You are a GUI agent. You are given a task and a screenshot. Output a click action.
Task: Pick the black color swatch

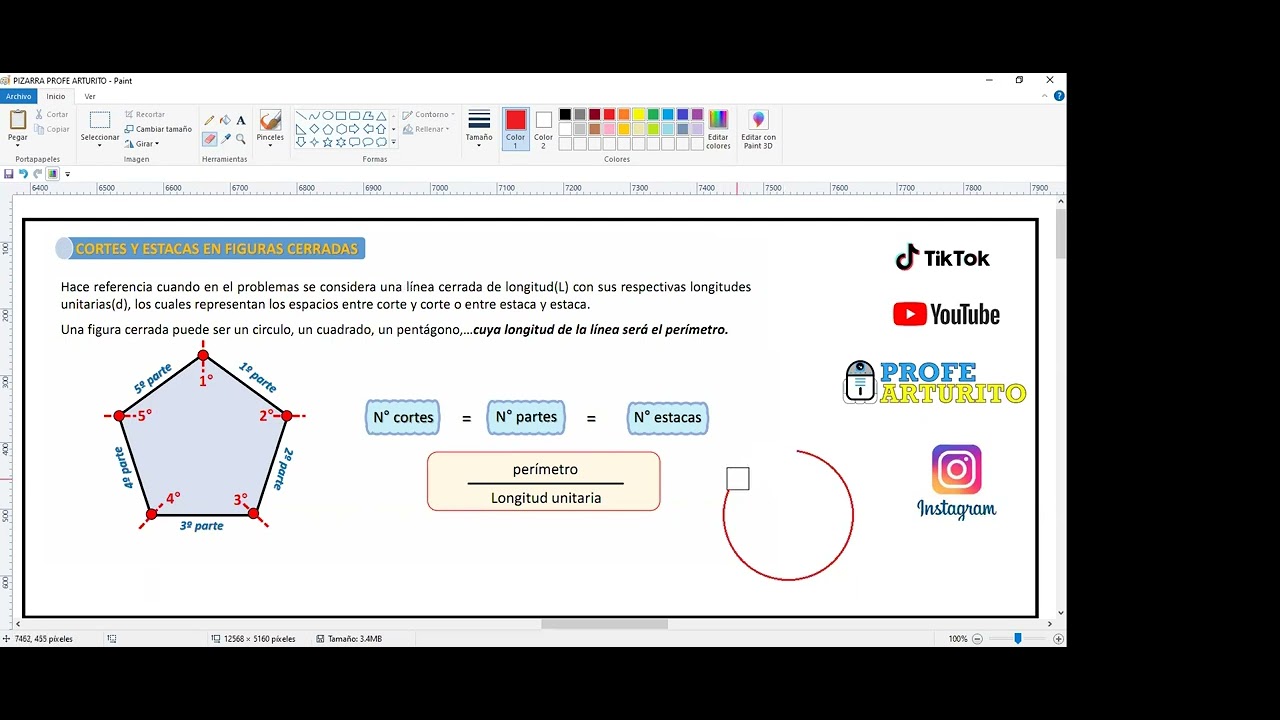(x=565, y=114)
